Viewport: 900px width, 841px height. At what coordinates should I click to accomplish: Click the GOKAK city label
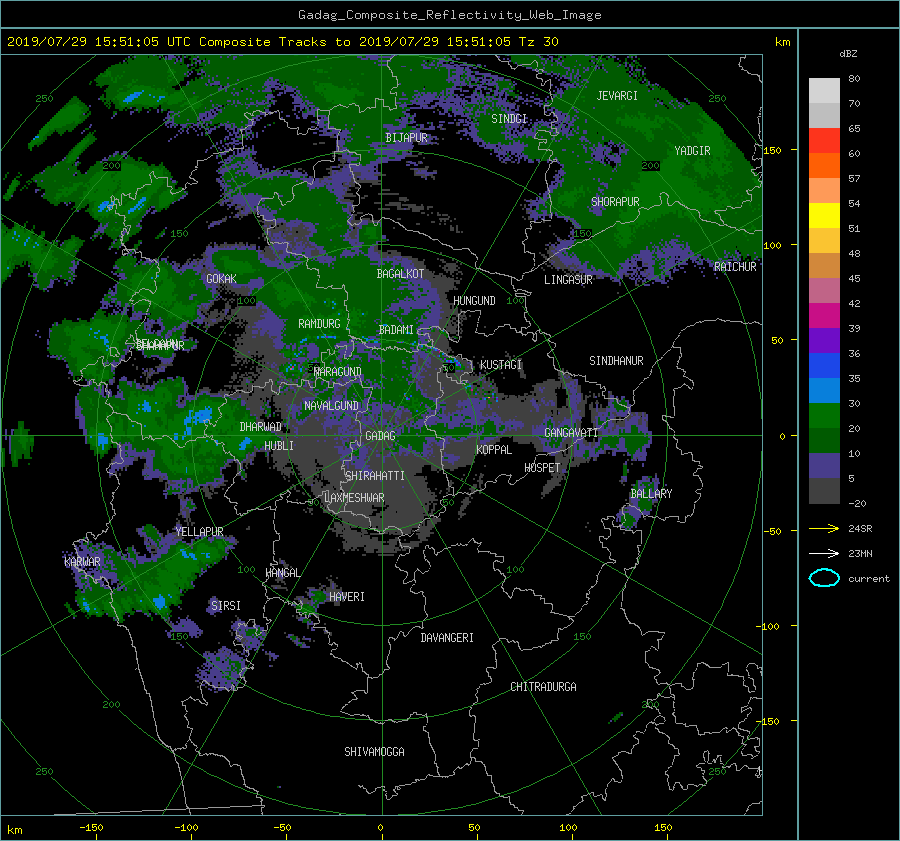[x=221, y=279]
